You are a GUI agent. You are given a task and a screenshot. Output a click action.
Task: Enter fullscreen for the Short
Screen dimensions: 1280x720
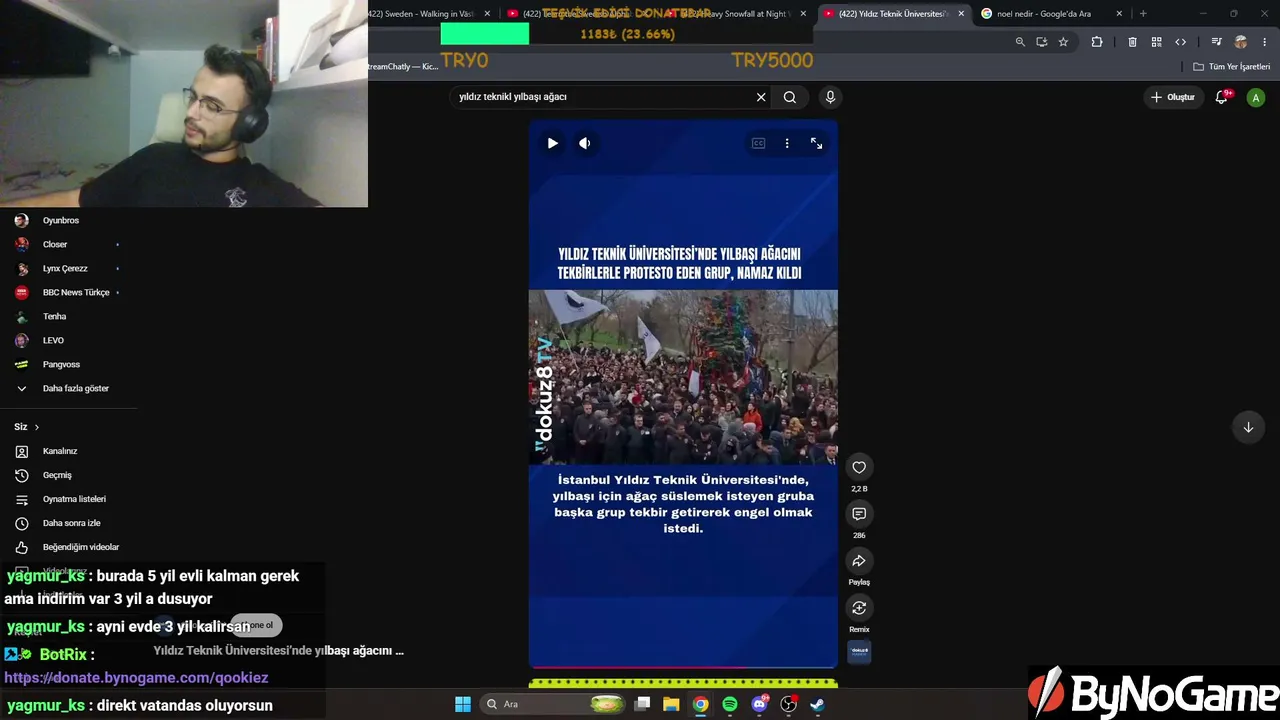pos(816,143)
